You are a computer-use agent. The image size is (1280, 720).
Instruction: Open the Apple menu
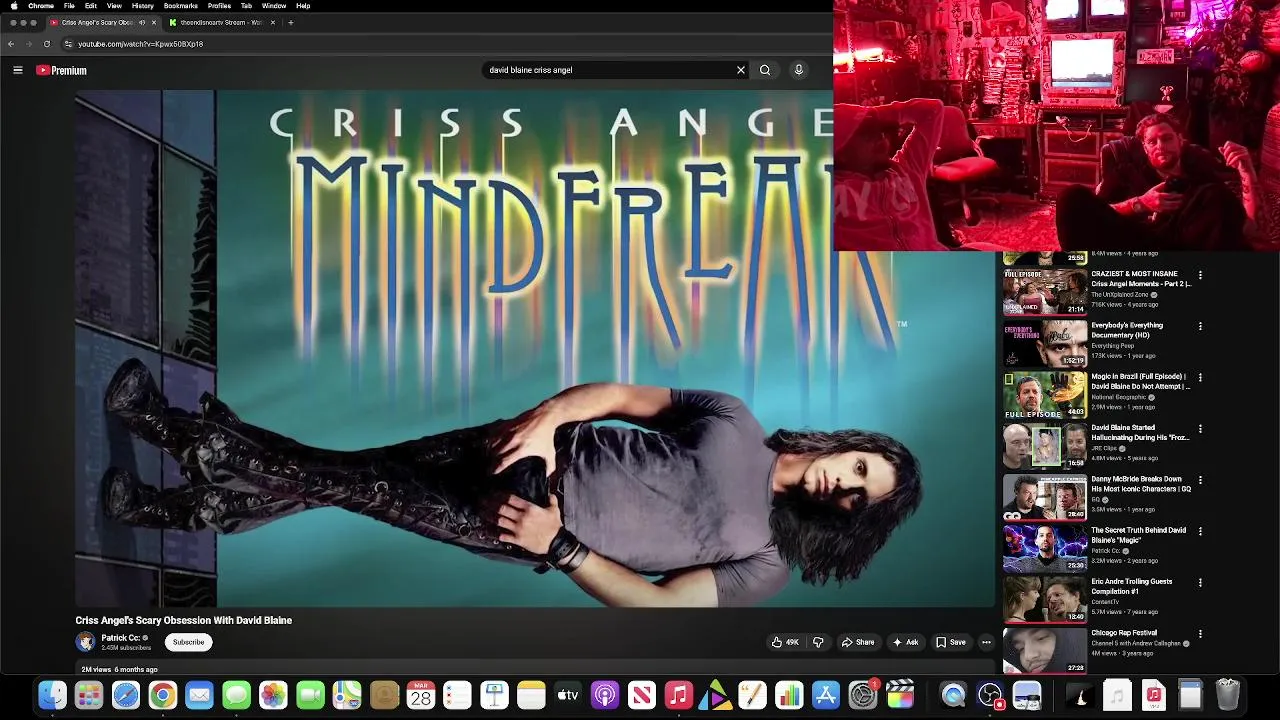[x=13, y=6]
